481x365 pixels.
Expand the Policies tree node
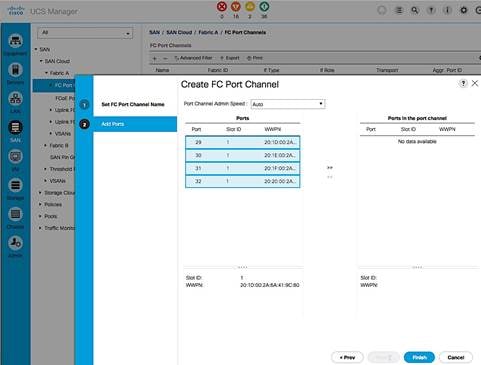(40, 204)
